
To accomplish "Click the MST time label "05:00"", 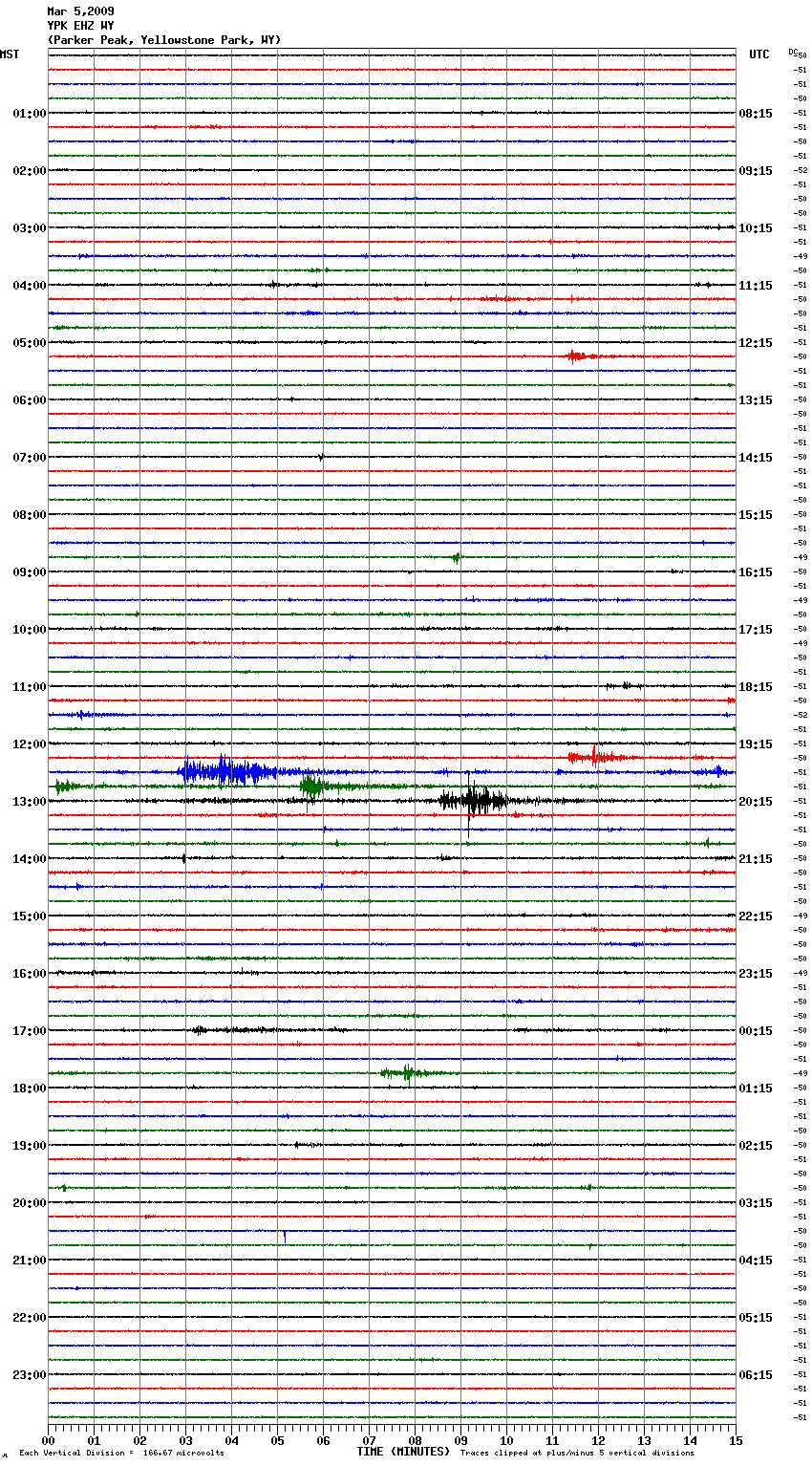I will [30, 343].
